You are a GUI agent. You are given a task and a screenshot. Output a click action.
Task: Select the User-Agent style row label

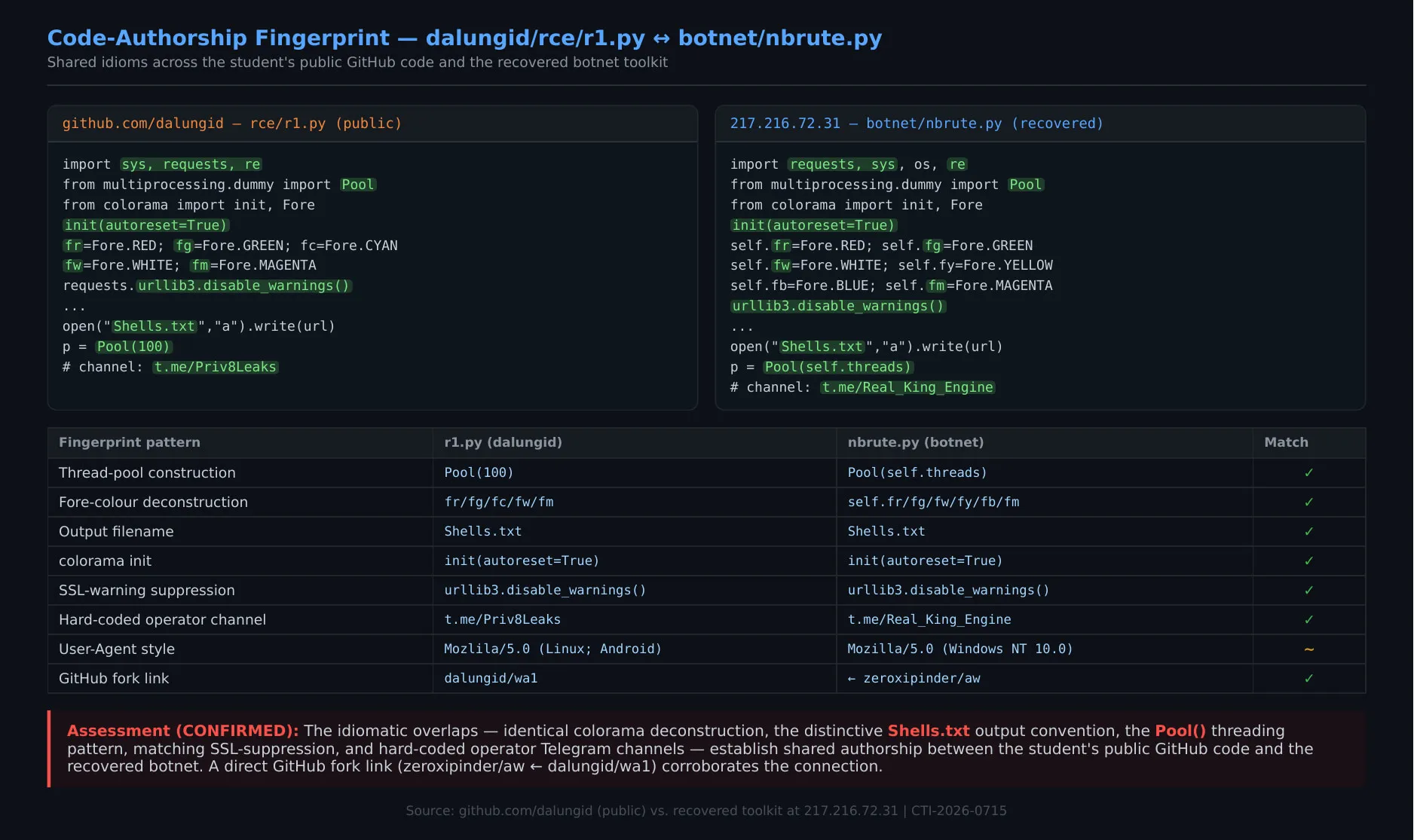(x=117, y=649)
